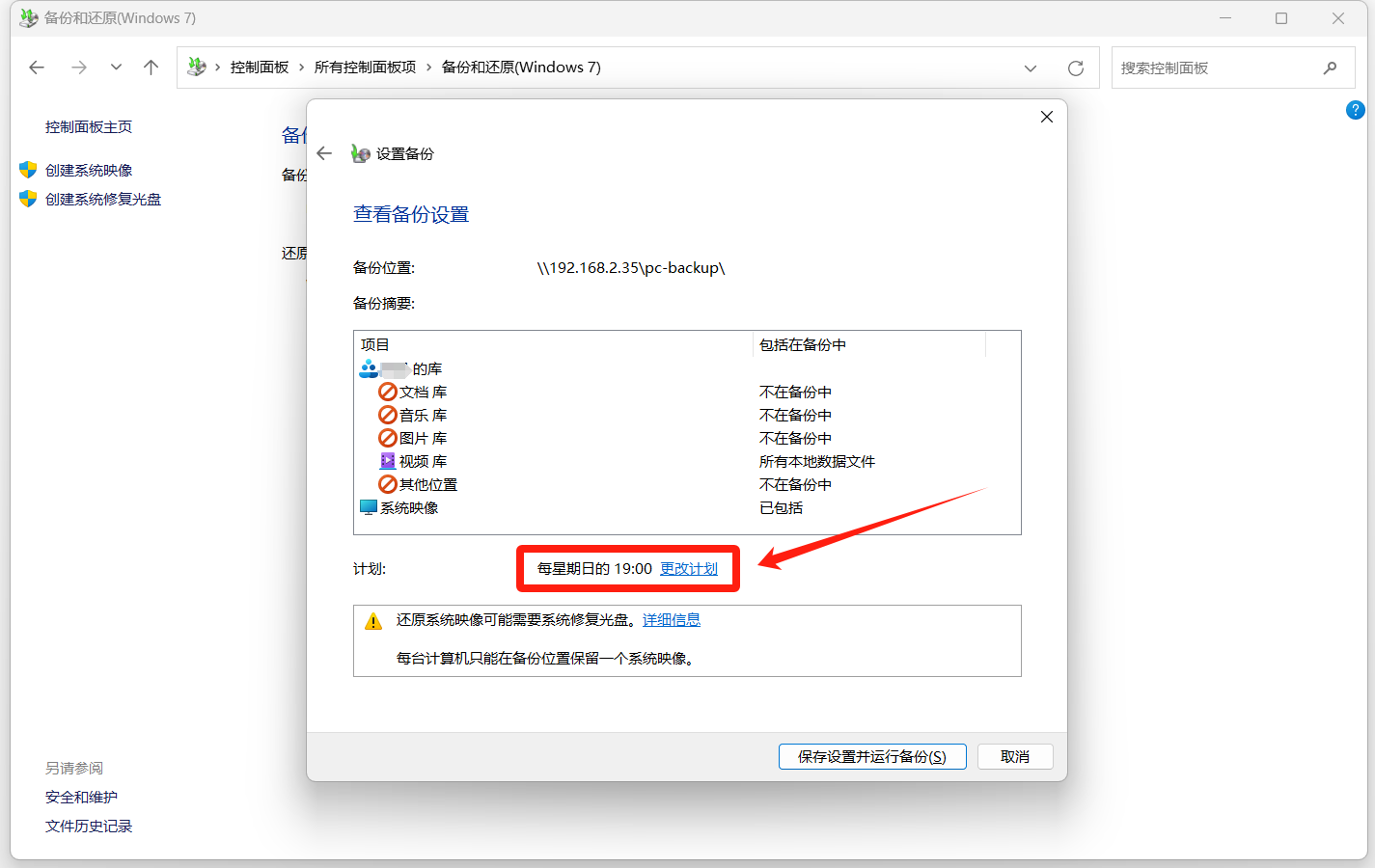Click the dialog back arrow icon
The image size is (1375, 868).
click(x=324, y=153)
